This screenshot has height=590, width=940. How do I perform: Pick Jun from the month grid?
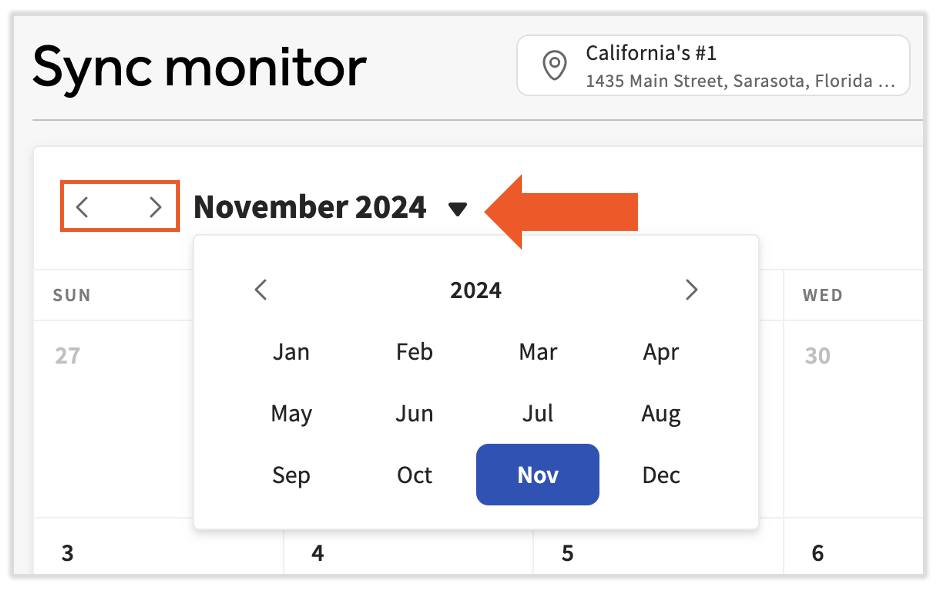[x=414, y=414]
